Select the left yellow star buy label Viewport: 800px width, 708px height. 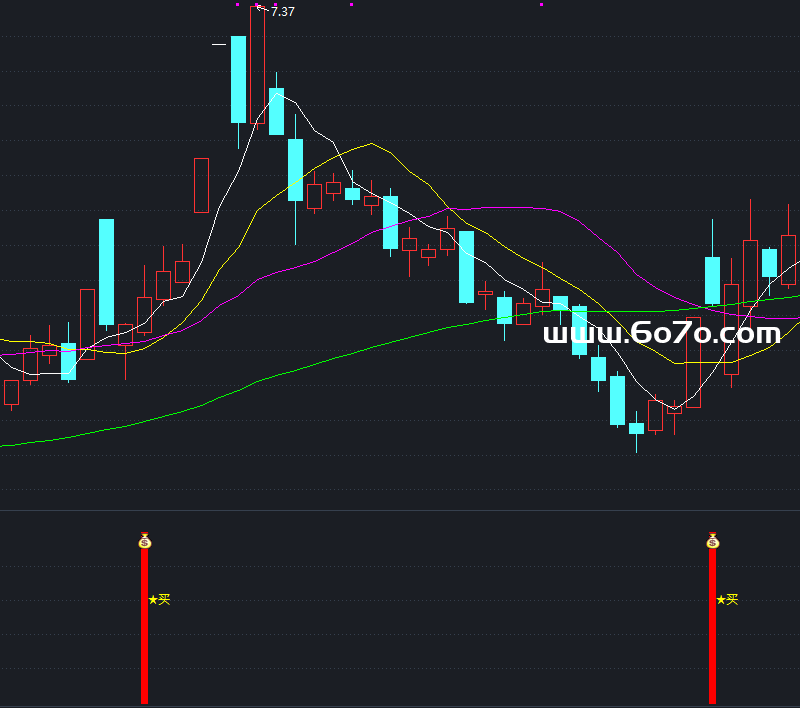(159, 600)
